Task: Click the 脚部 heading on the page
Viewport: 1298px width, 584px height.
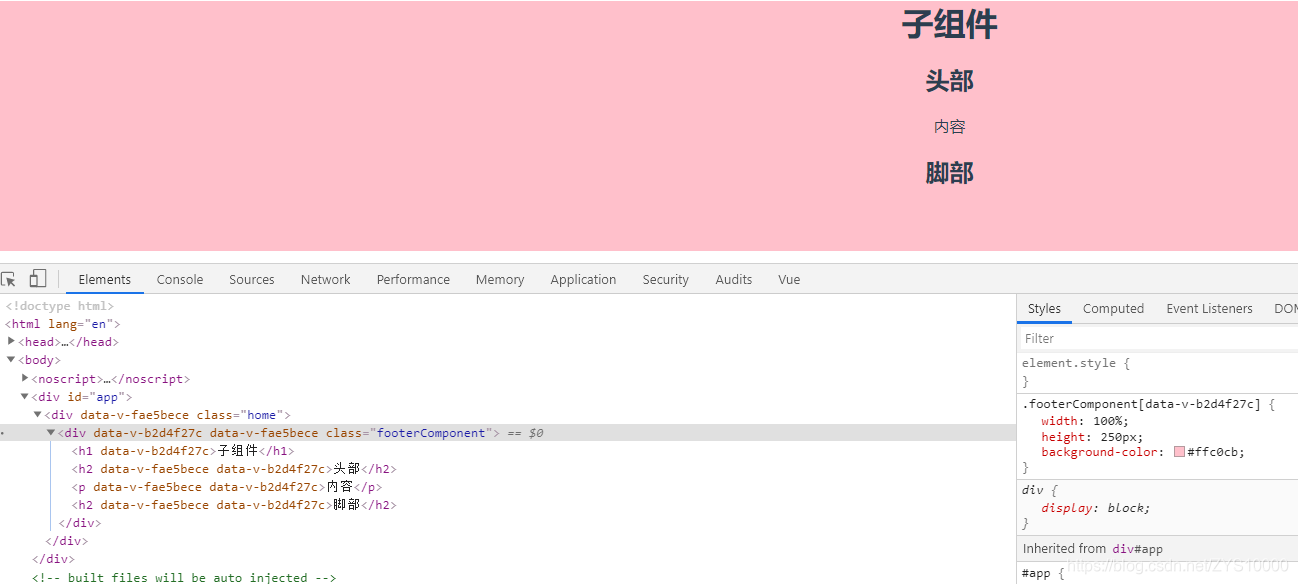Action: point(949,173)
